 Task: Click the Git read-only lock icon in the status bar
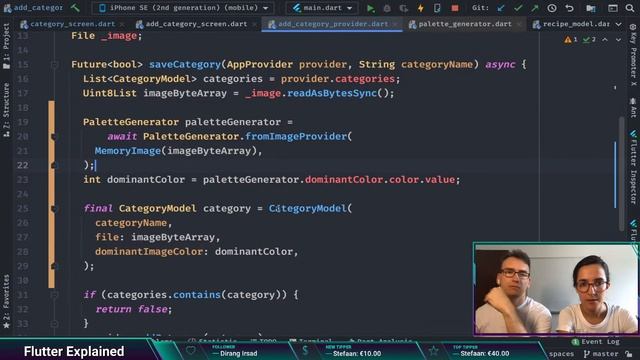point(629,354)
